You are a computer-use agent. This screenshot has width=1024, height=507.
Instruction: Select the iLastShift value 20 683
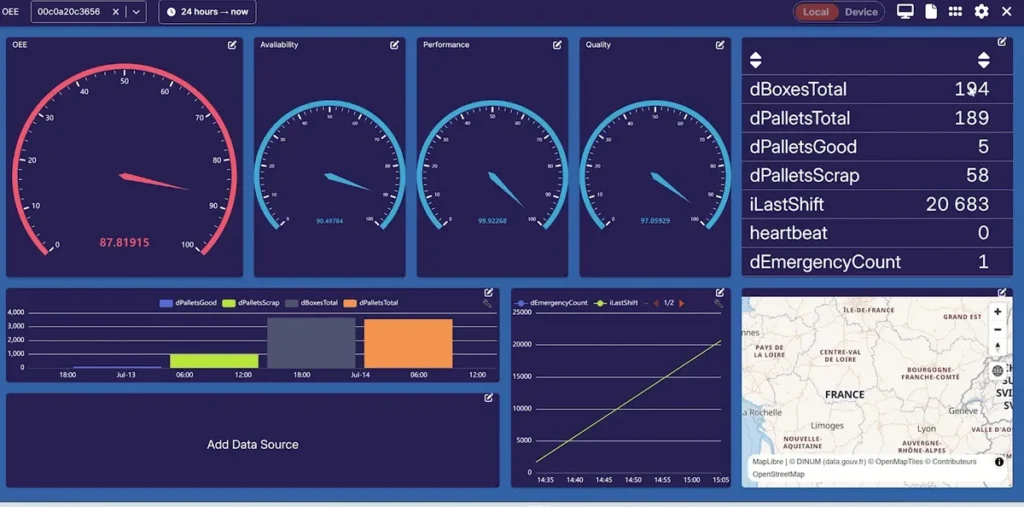point(957,204)
